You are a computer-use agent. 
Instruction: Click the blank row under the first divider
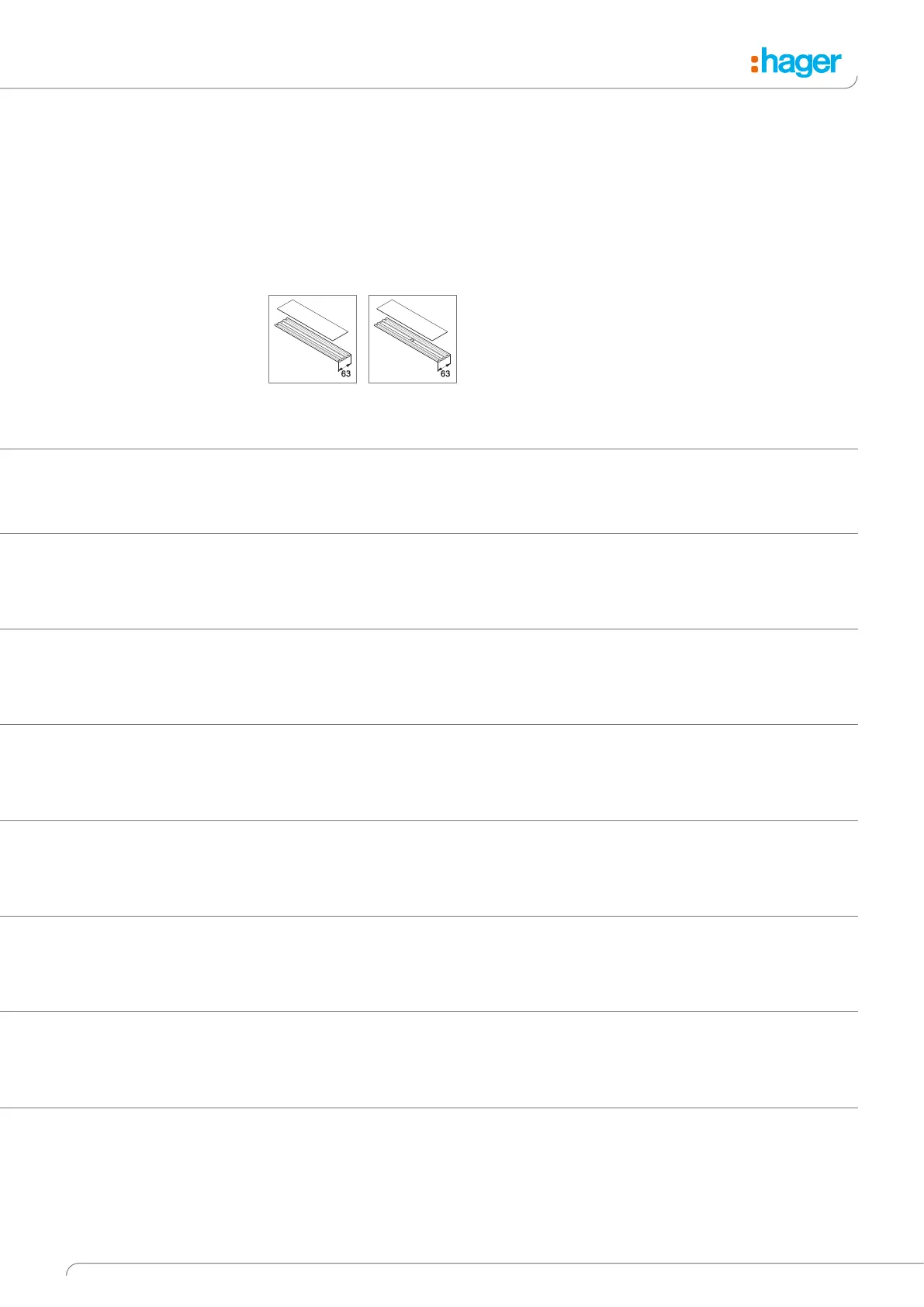click(x=428, y=491)
